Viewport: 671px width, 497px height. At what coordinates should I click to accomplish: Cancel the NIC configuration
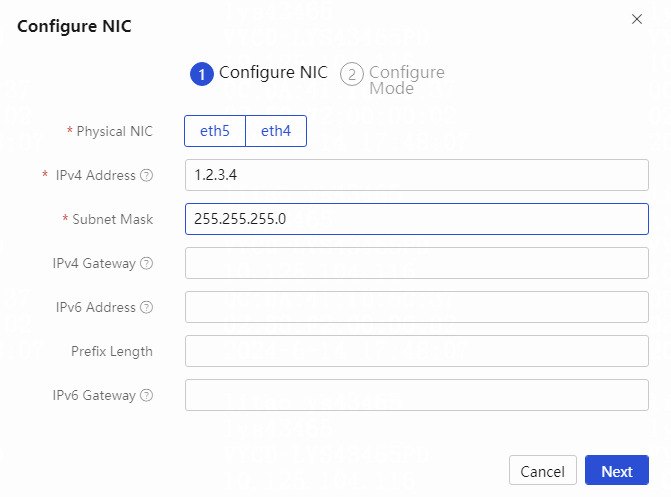coord(543,470)
